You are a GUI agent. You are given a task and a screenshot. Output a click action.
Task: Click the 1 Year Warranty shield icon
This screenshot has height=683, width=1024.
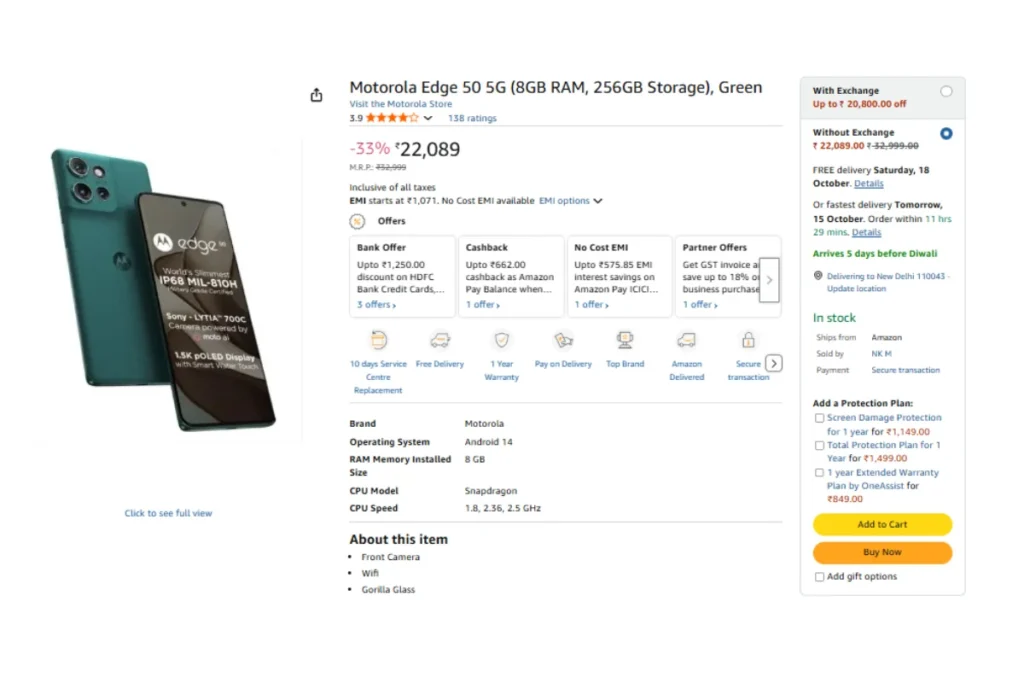502,340
